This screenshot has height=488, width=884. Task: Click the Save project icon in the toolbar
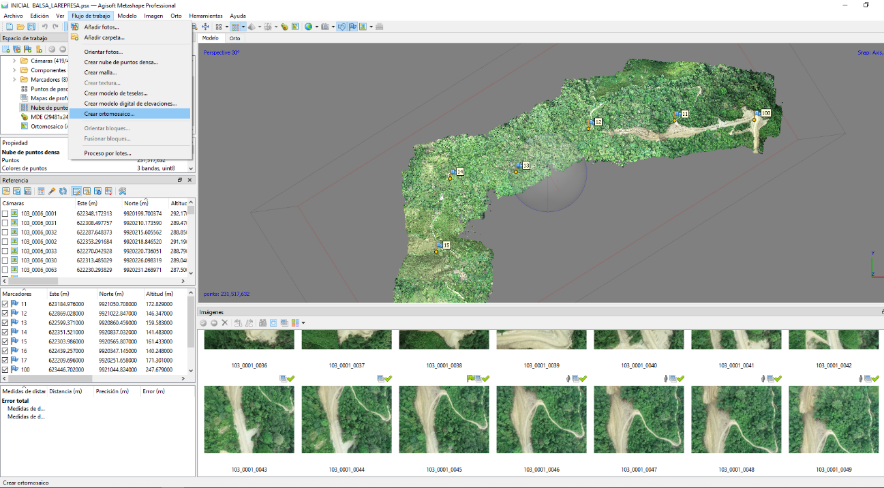tap(30, 27)
